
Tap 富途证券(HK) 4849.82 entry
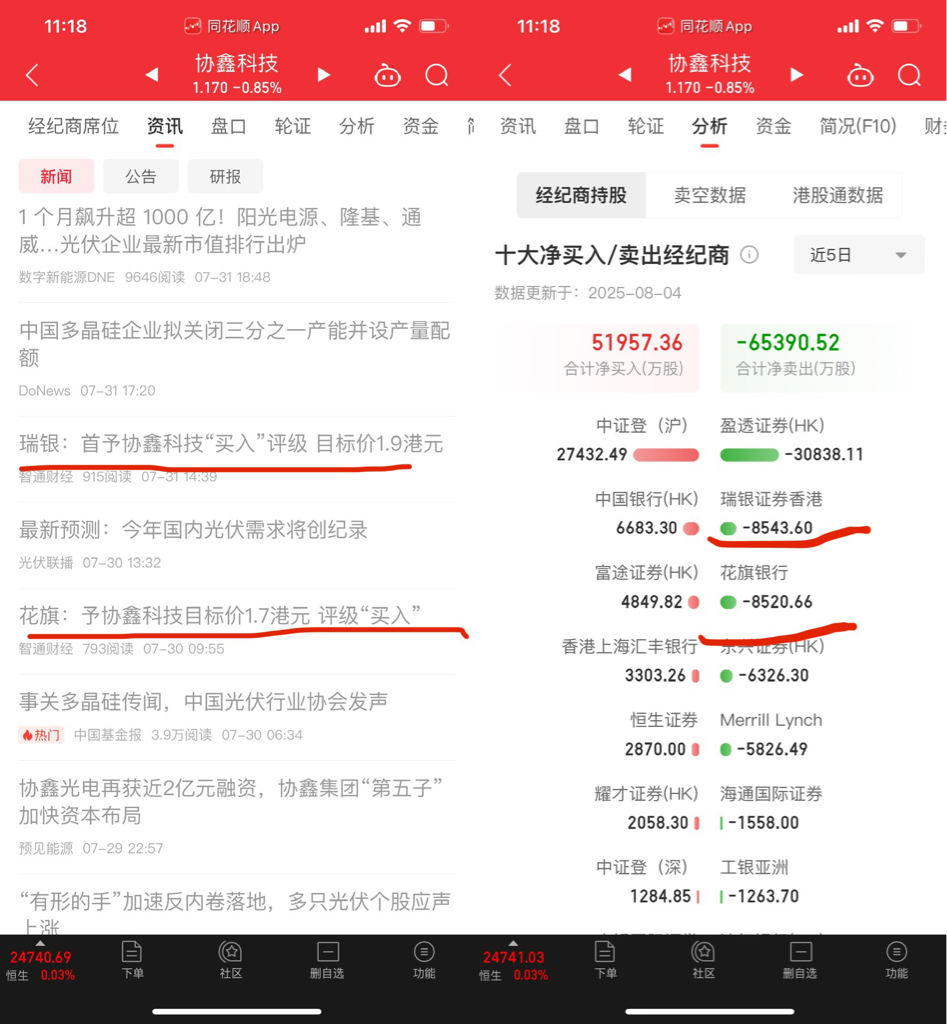coord(647,587)
